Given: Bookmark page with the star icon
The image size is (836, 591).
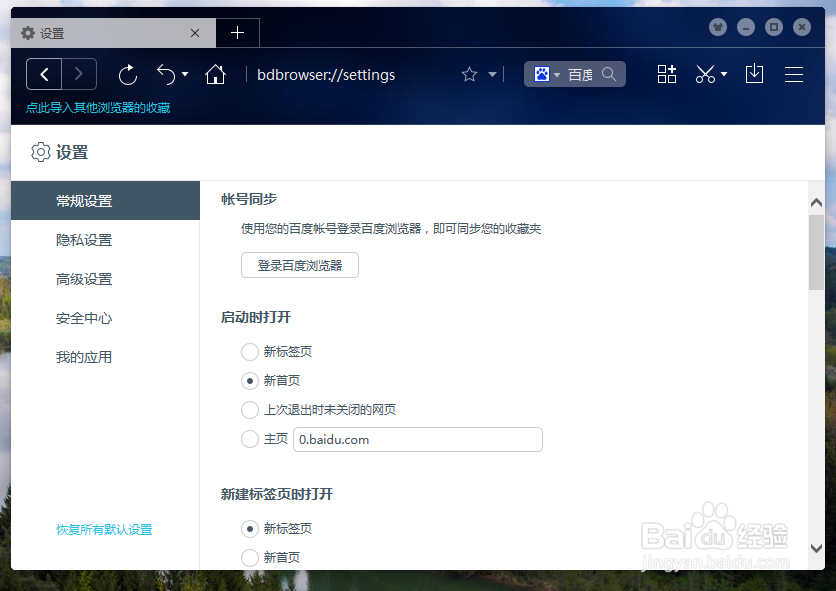Looking at the screenshot, I should point(469,74).
